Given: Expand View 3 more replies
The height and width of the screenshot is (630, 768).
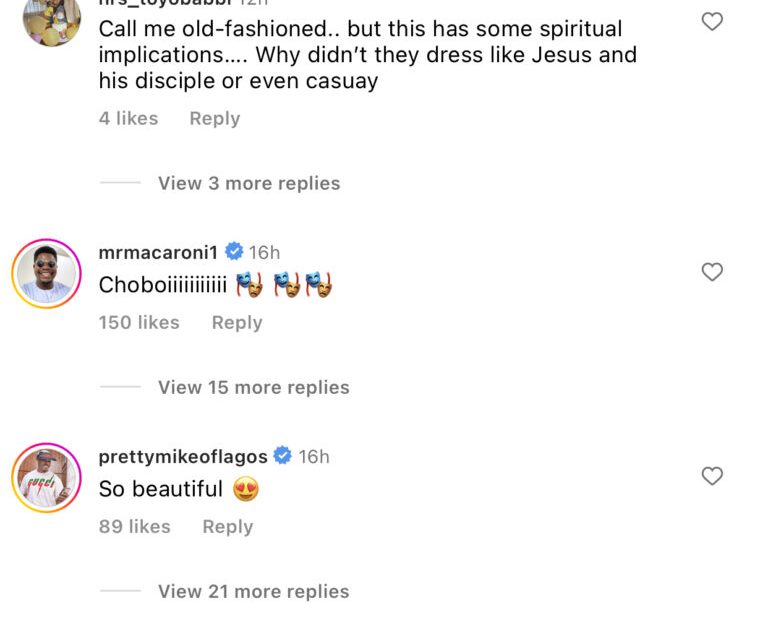Looking at the screenshot, I should pos(249,183).
